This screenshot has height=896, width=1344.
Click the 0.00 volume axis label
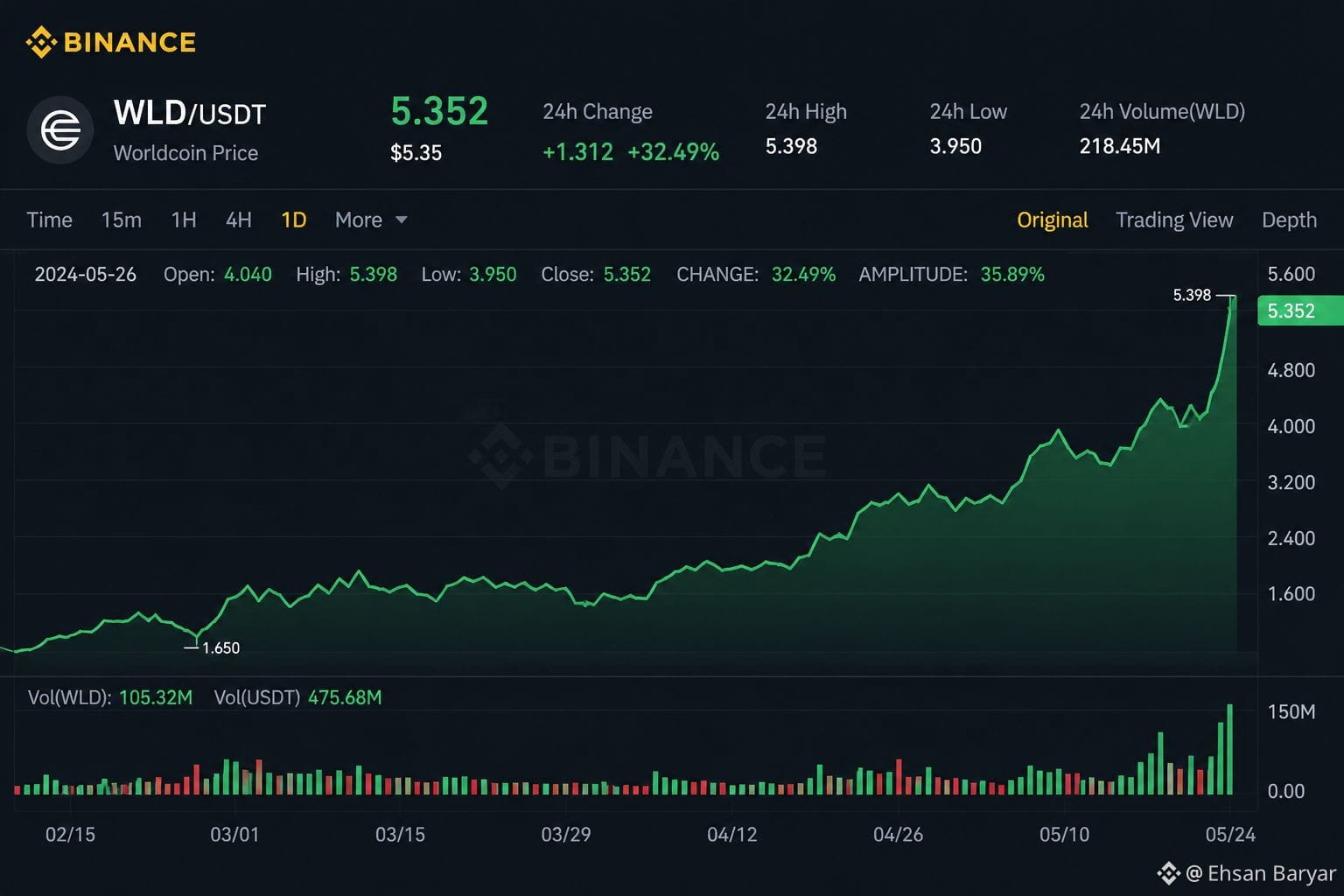1286,791
